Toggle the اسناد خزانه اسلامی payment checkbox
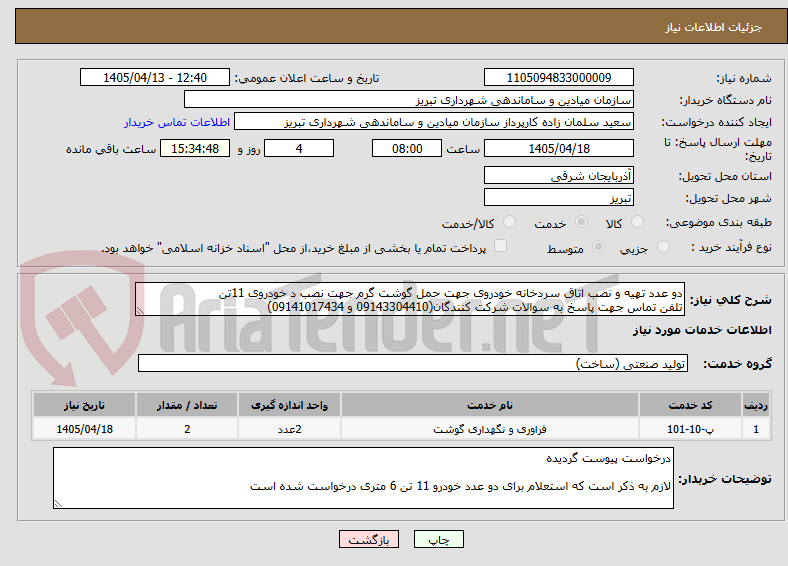 coord(501,246)
